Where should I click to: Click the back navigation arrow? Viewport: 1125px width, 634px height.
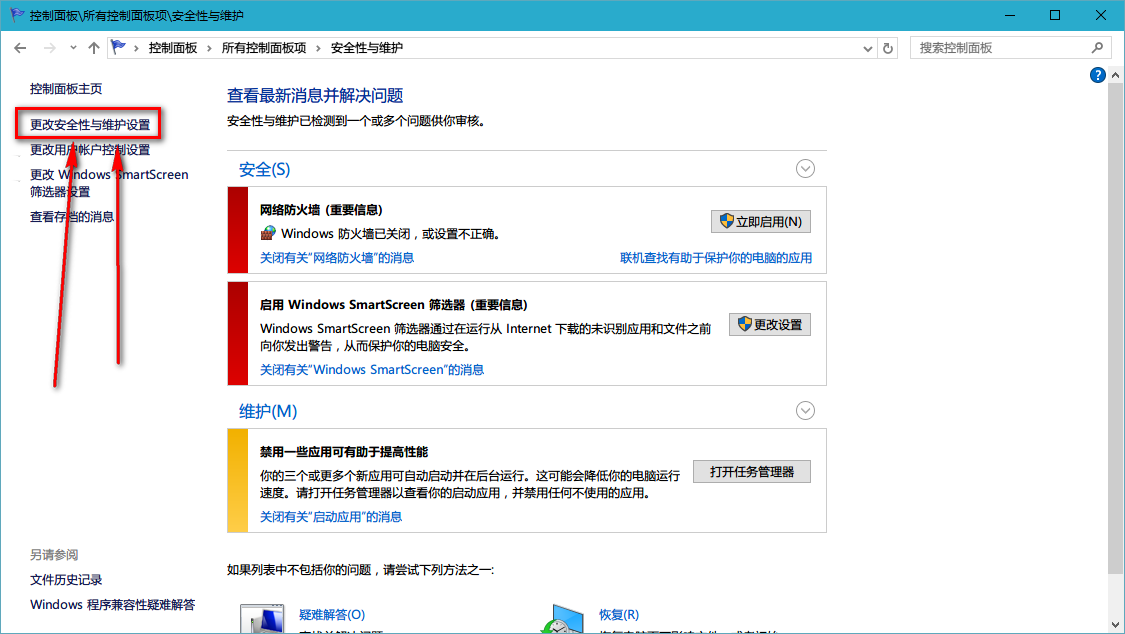point(20,48)
